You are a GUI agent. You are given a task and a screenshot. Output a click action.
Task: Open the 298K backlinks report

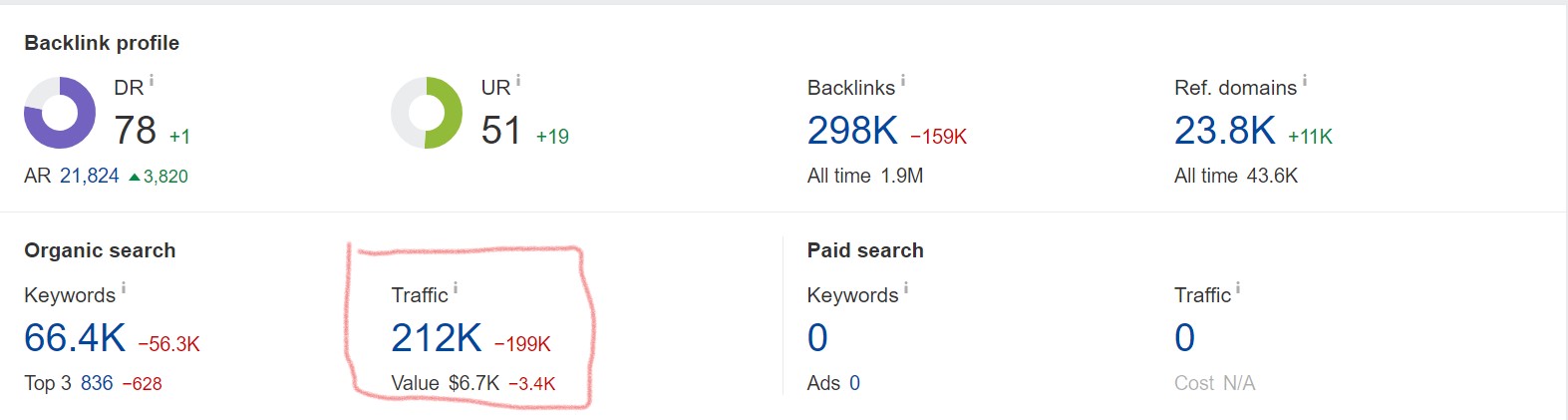(852, 131)
